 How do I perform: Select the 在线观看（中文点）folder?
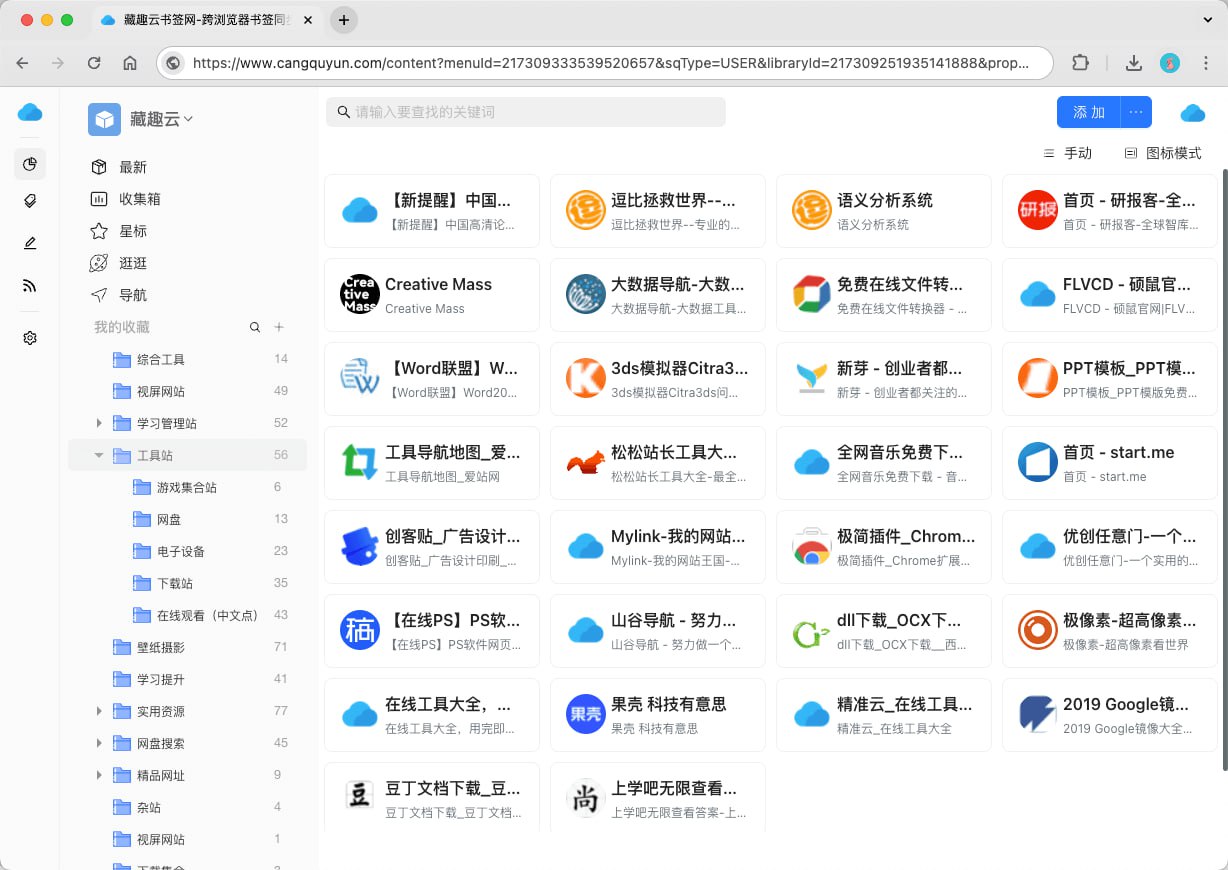coord(188,615)
